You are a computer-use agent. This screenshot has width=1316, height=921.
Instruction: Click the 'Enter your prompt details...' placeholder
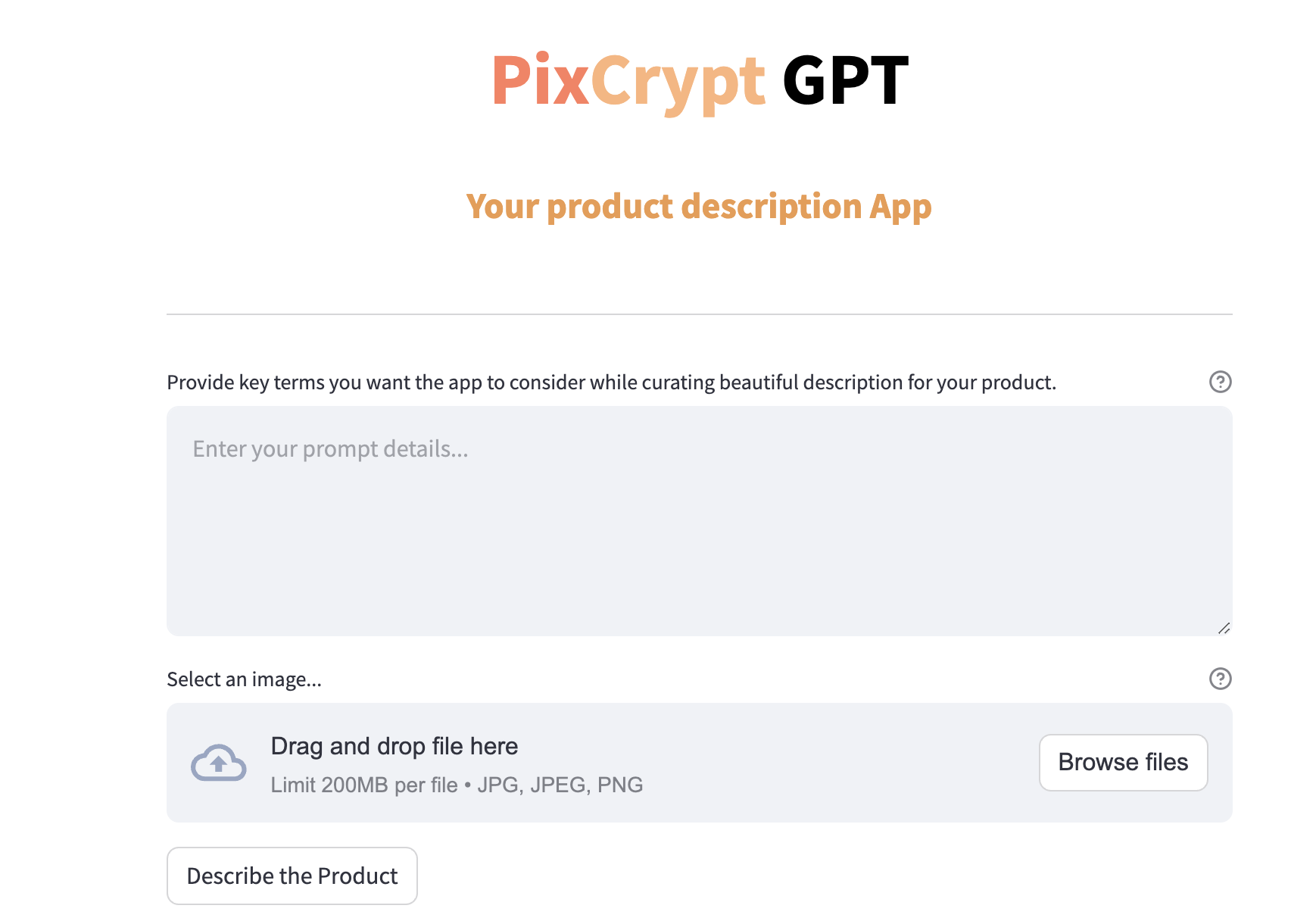click(330, 449)
